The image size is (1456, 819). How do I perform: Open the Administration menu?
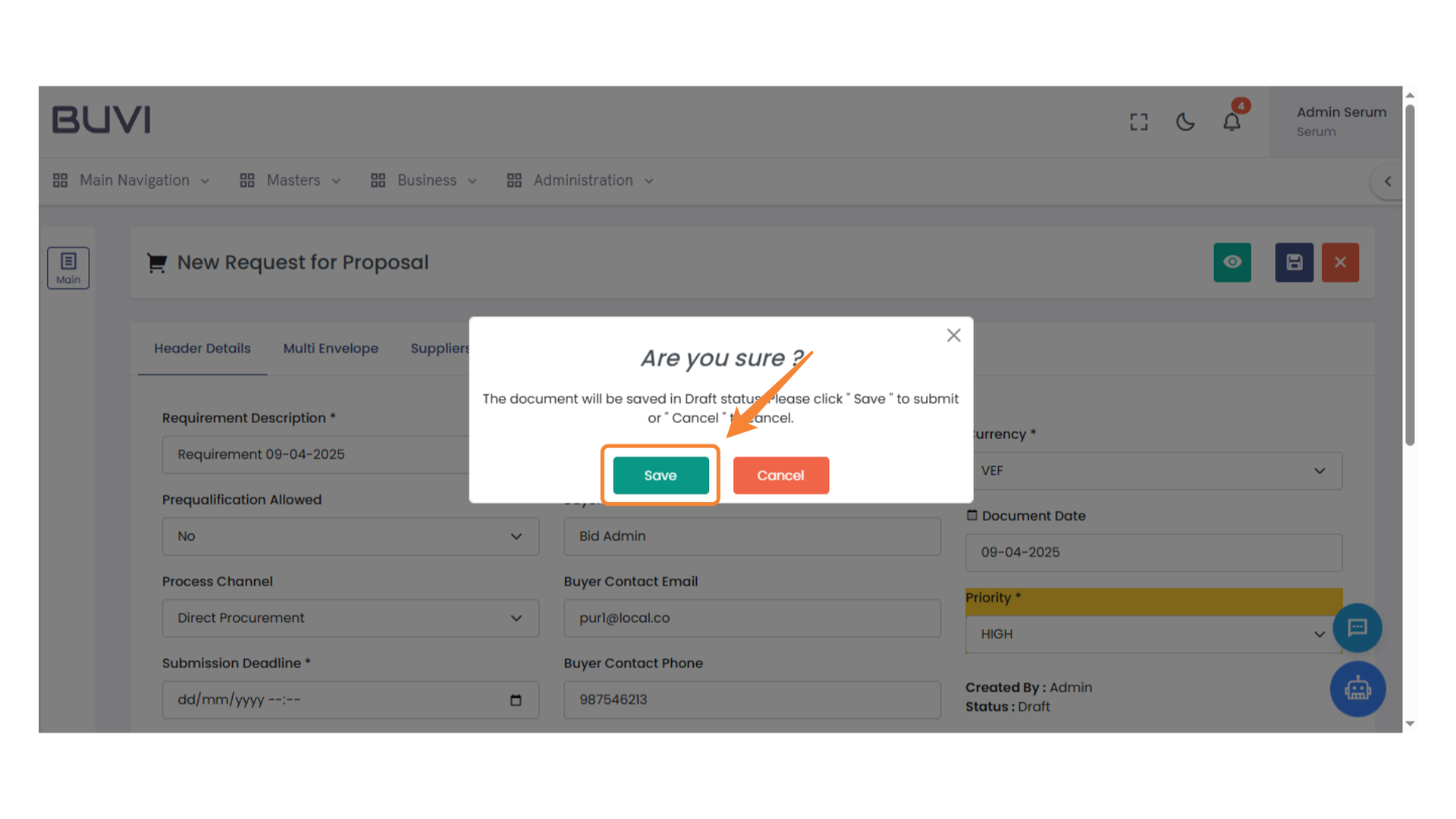pyautogui.click(x=581, y=180)
